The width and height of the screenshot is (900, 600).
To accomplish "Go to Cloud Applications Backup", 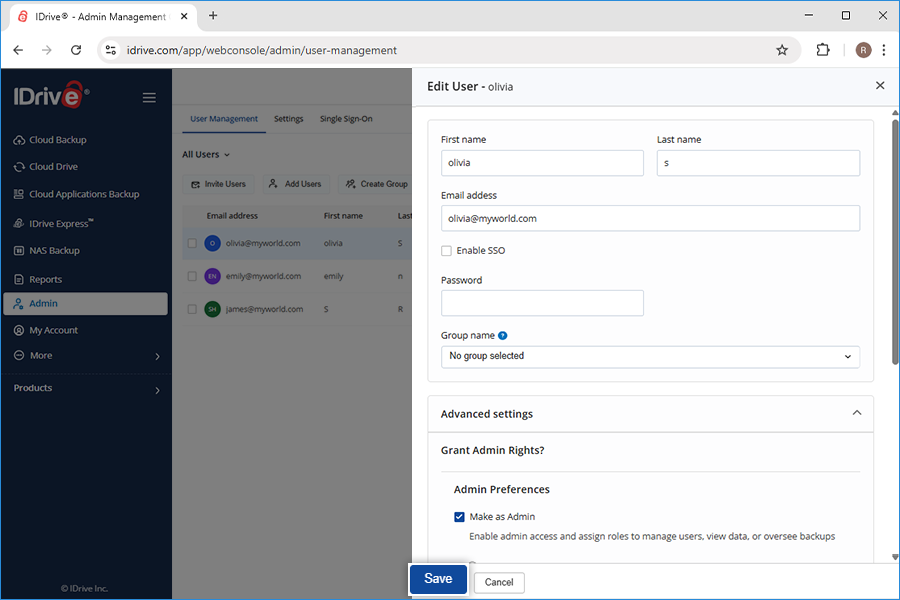I will pyautogui.click(x=76, y=194).
